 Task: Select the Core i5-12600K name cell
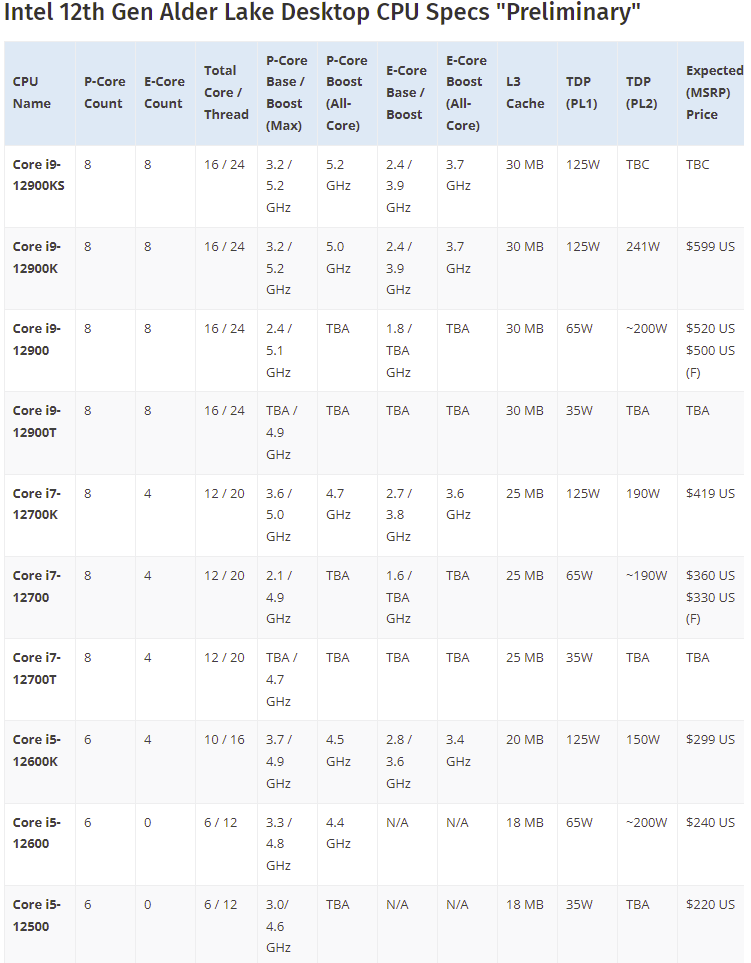[37, 750]
